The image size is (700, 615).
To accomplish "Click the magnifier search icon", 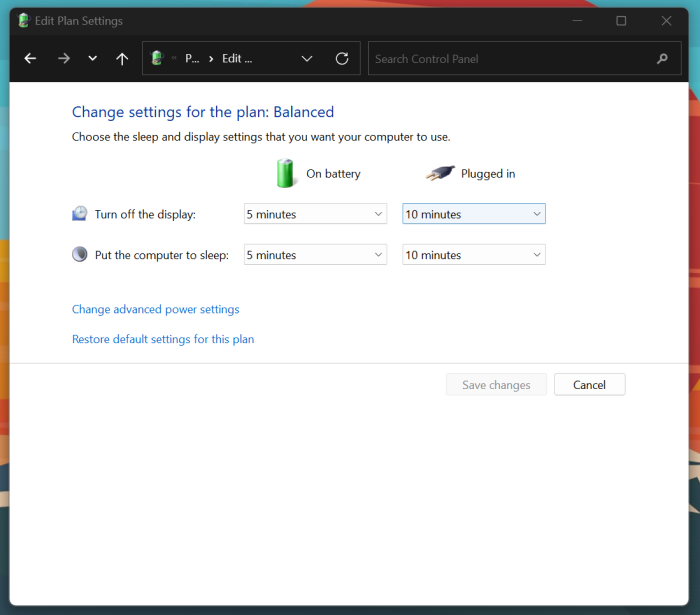I will click(662, 58).
